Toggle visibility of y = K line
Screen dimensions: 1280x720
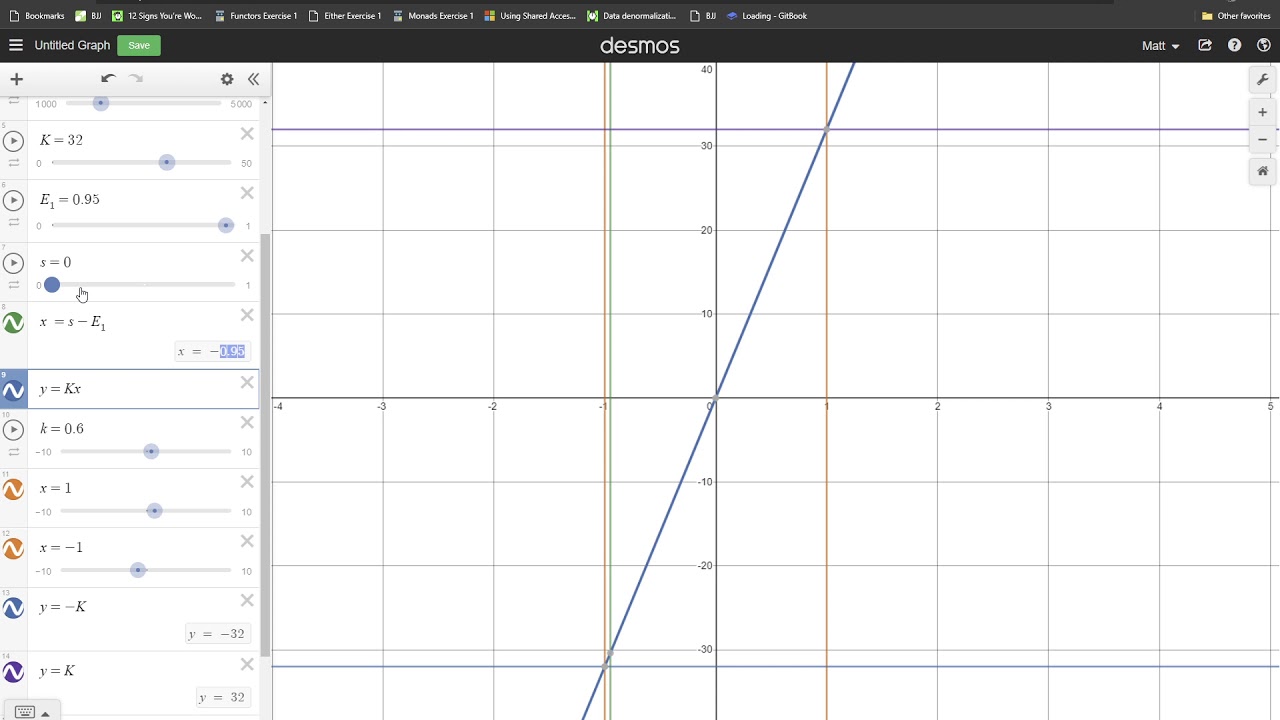(x=13, y=672)
